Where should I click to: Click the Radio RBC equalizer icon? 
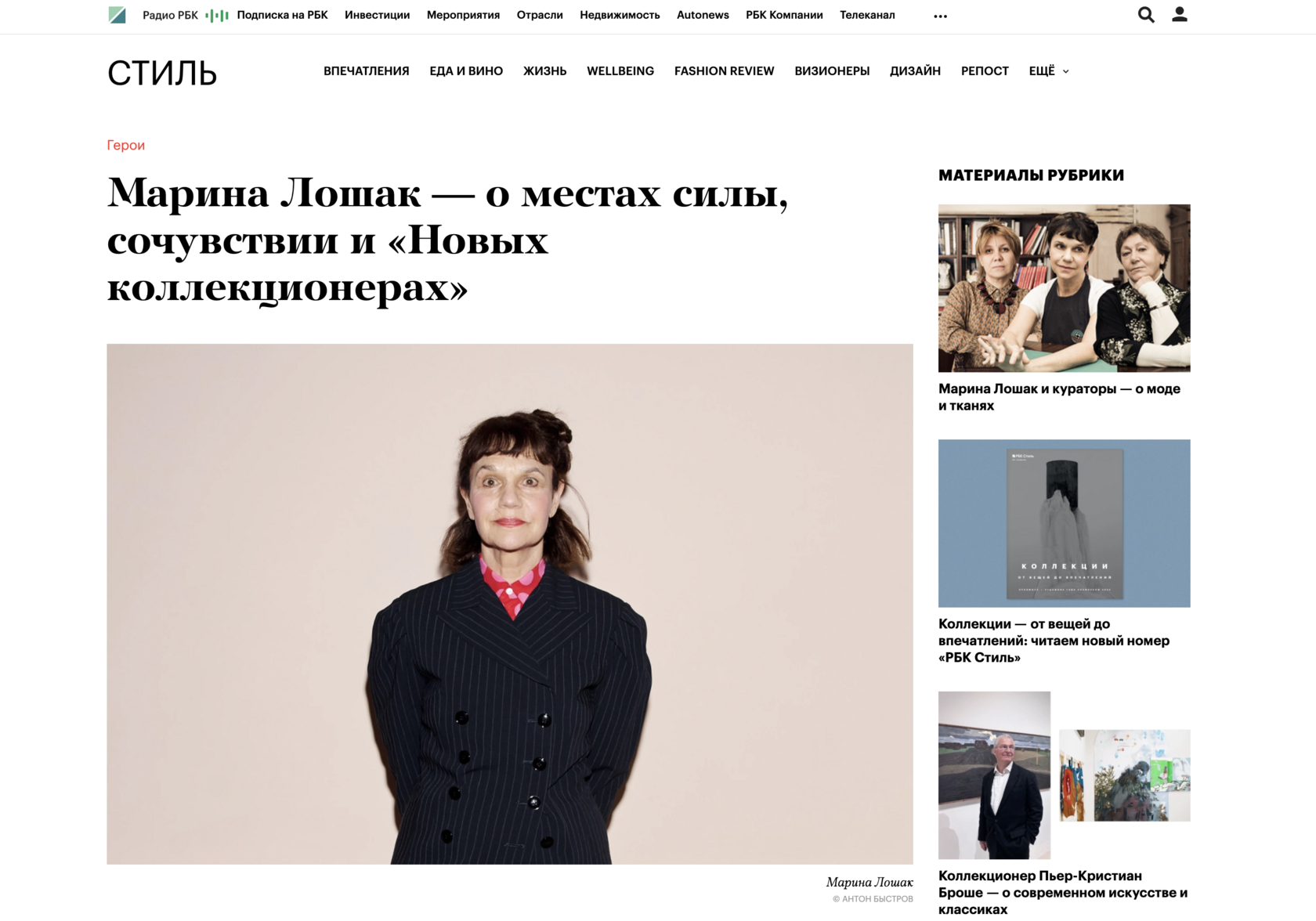(217, 16)
